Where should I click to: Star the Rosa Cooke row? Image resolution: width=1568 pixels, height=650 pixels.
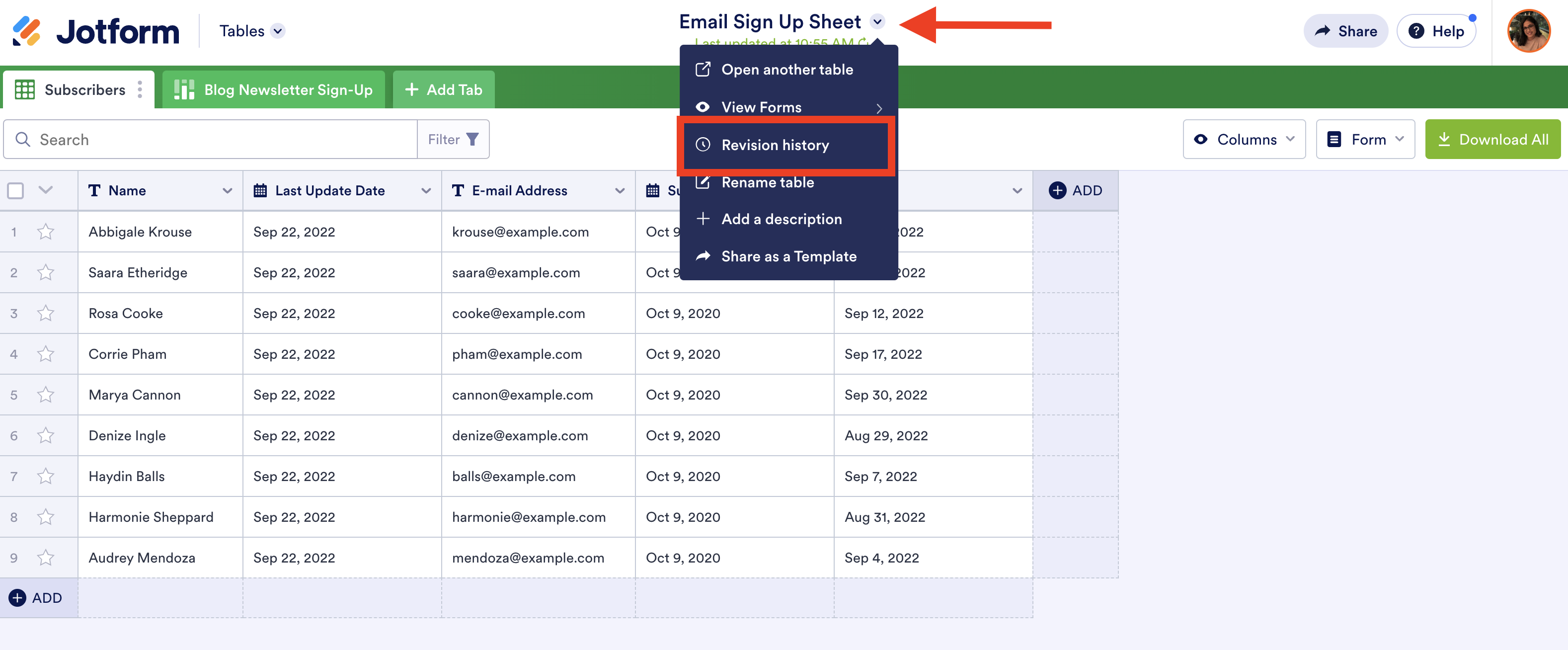[x=46, y=314]
